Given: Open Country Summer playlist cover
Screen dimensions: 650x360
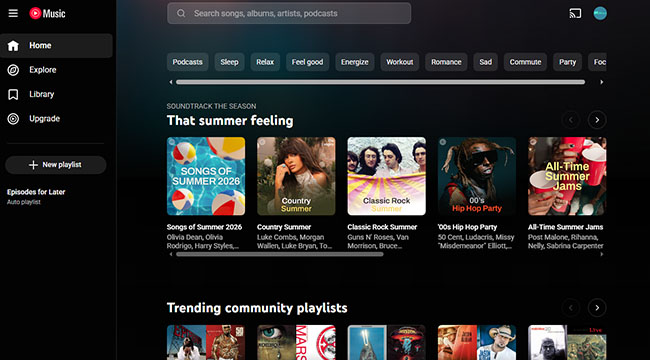Looking at the screenshot, I should [x=296, y=176].
